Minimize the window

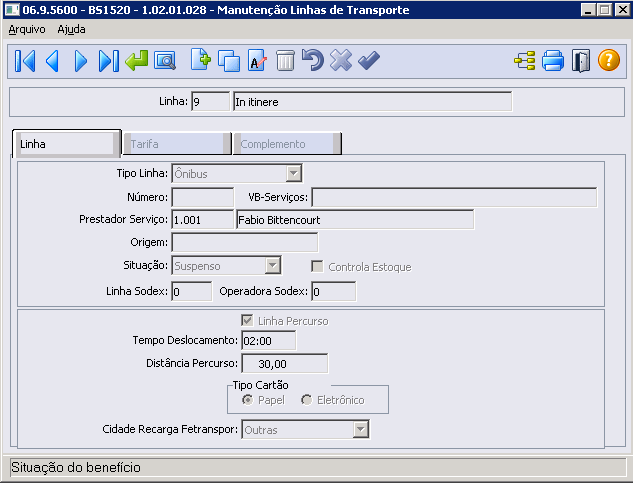pos(588,10)
